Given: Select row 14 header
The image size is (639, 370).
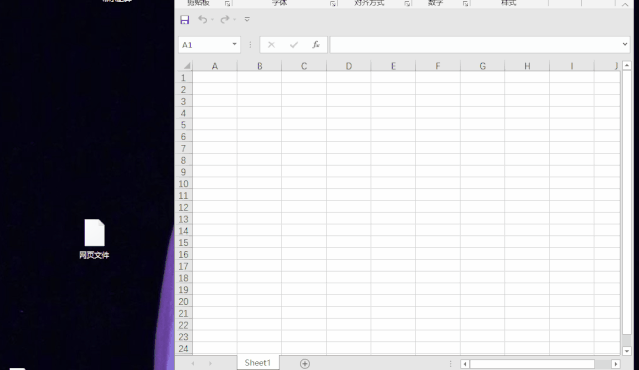Looking at the screenshot, I should pos(183,231).
